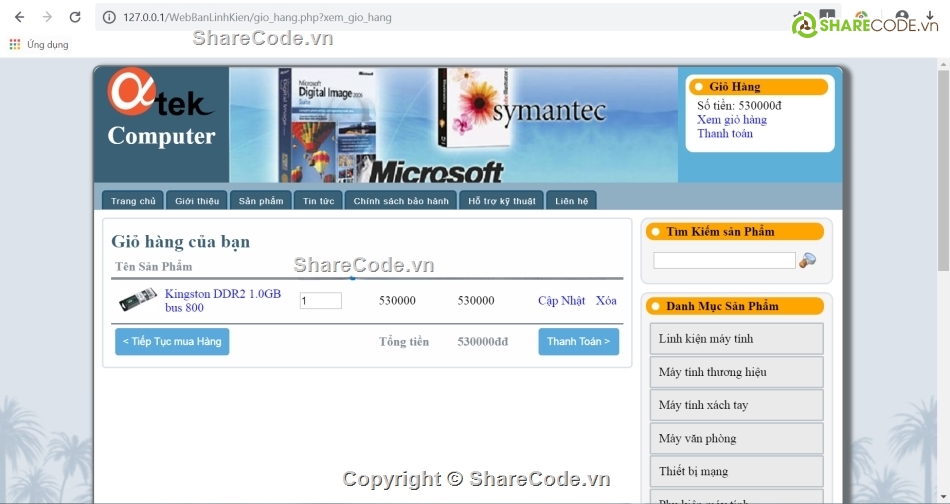This screenshot has height=504, width=950.
Task: Go back with the browser back arrow
Action: (19, 17)
